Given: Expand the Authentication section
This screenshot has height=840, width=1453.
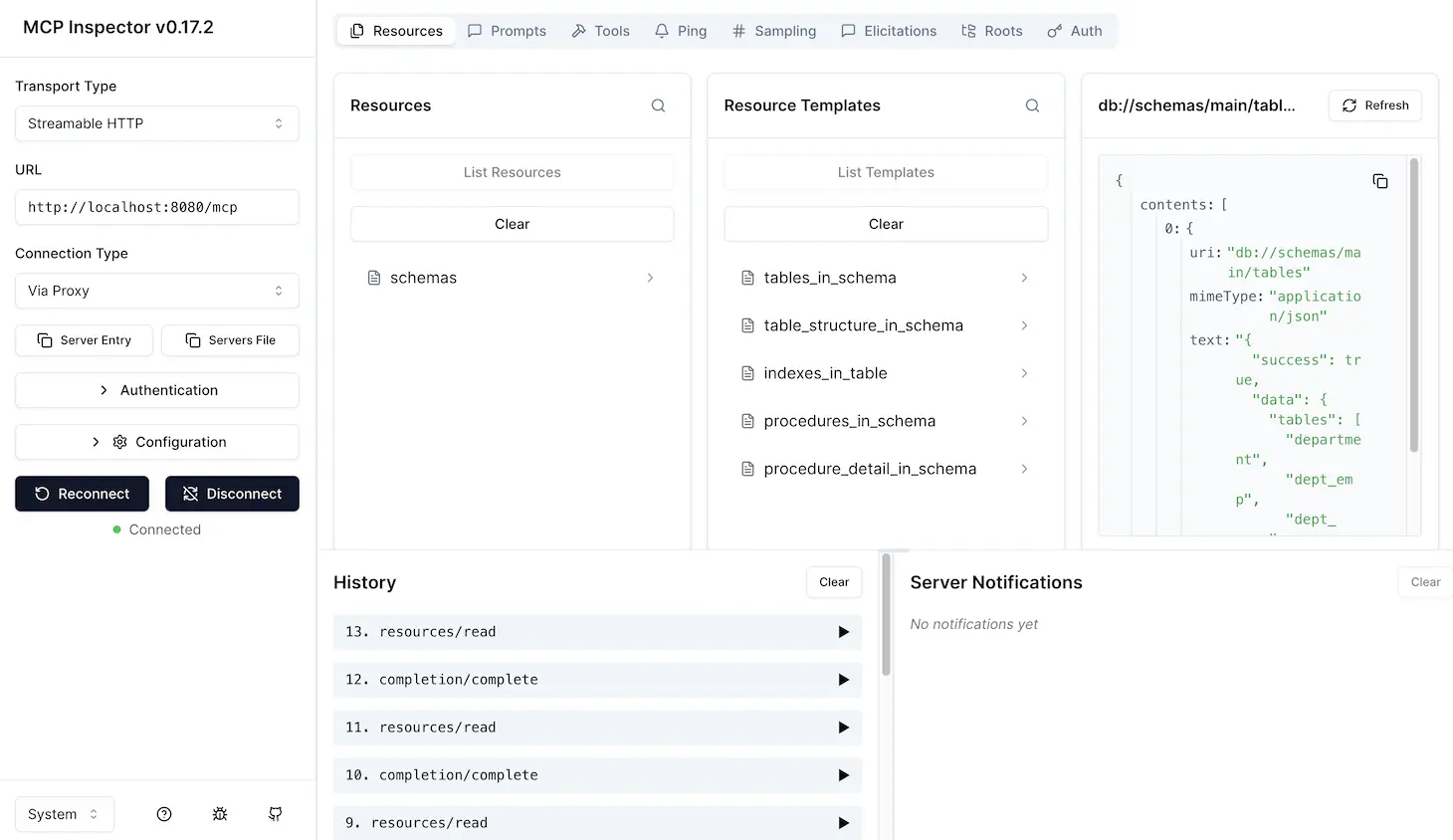Looking at the screenshot, I should [156, 390].
